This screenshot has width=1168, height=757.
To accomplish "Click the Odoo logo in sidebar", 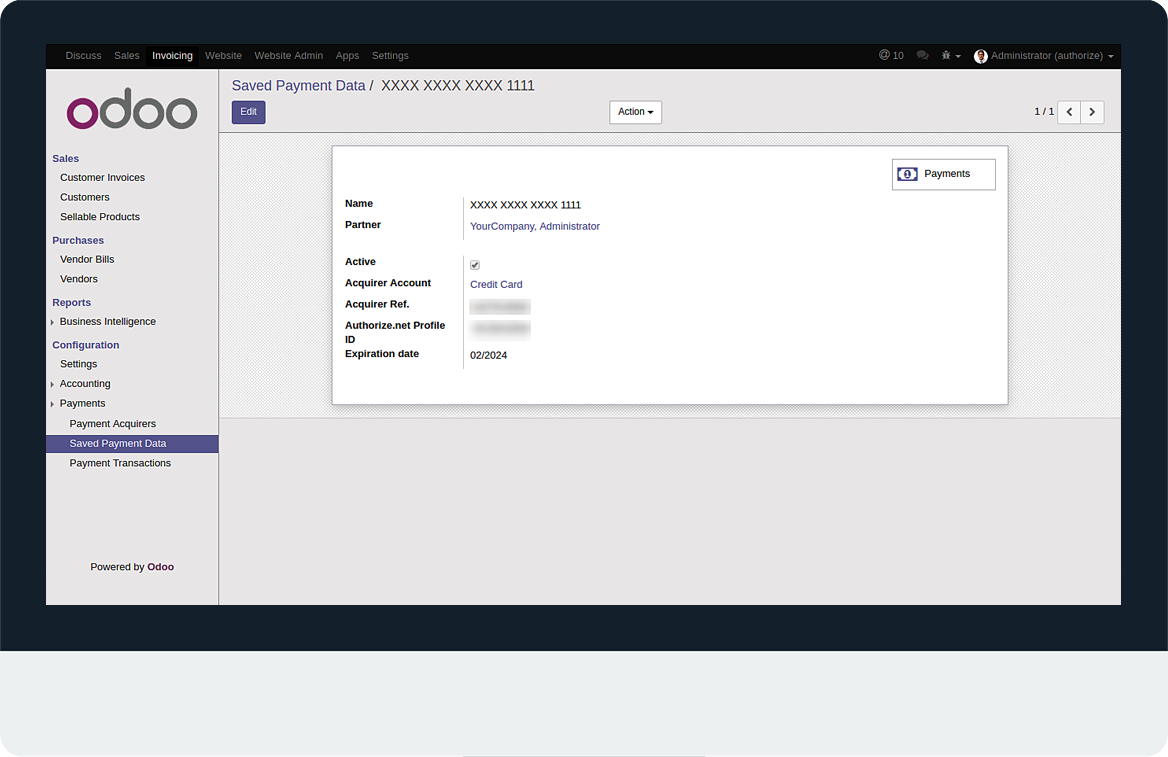I will pos(132,109).
